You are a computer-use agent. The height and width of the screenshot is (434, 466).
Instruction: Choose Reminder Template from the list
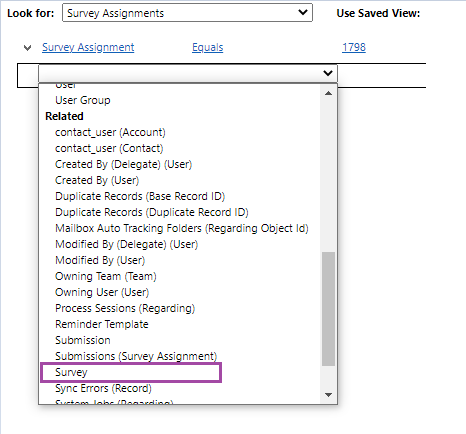pos(102,324)
